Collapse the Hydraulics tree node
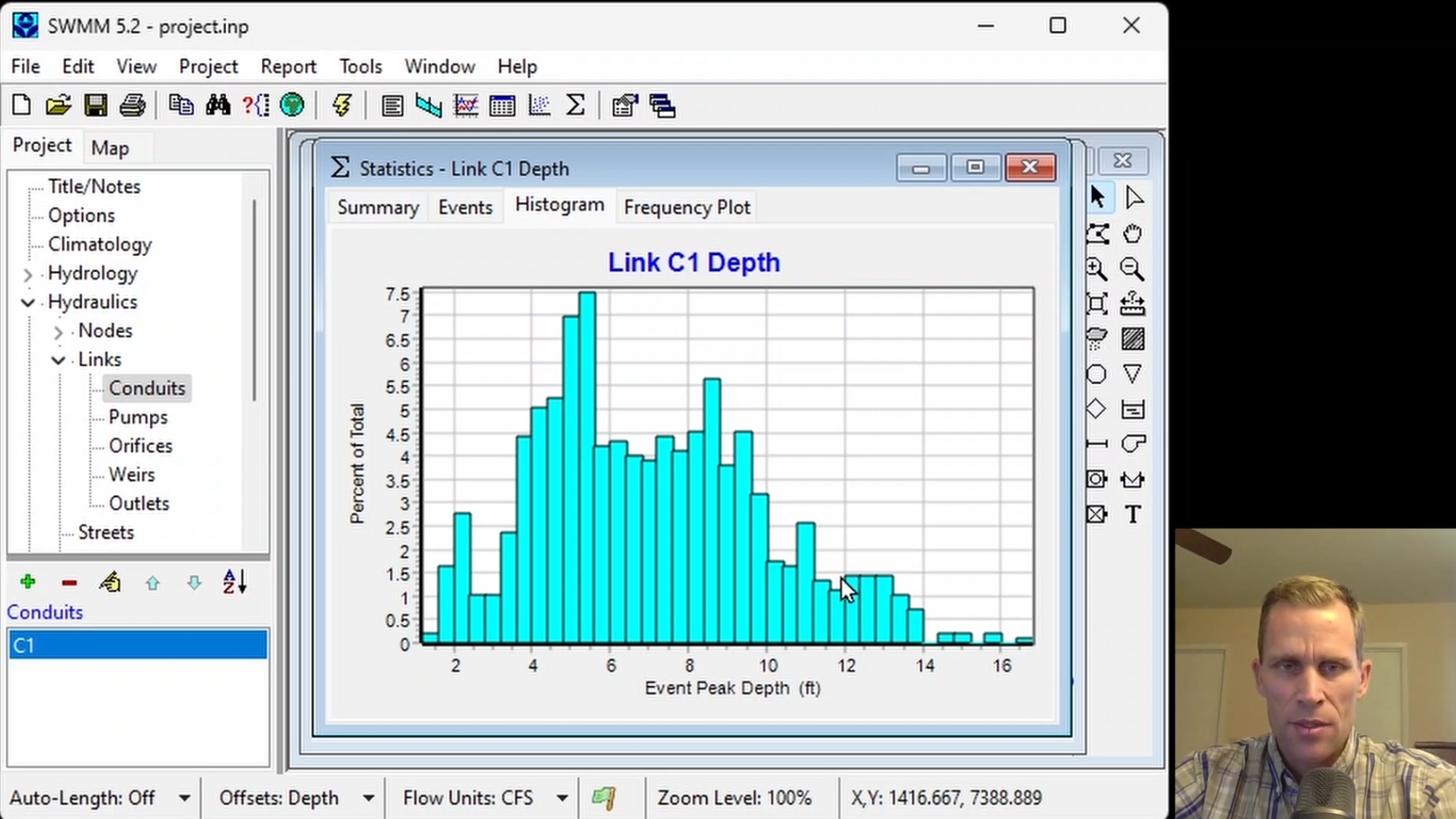Image resolution: width=1456 pixels, height=819 pixels. (28, 302)
